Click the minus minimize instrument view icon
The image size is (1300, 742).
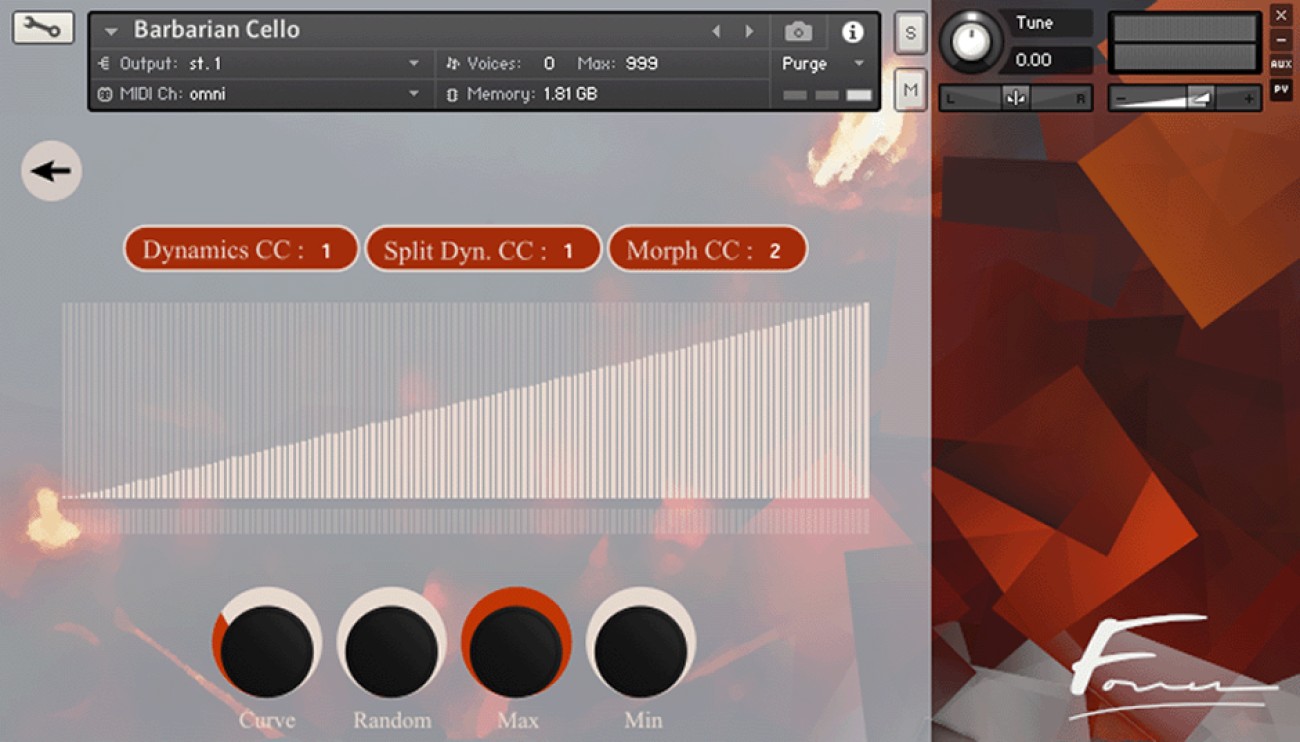[1280, 40]
